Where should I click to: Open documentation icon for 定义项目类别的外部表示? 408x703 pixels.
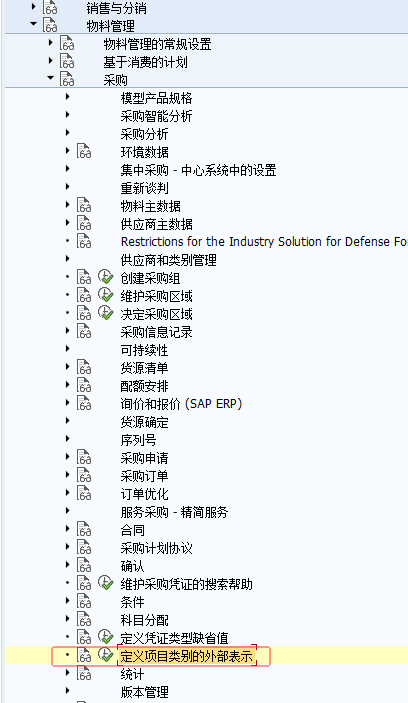[84, 656]
